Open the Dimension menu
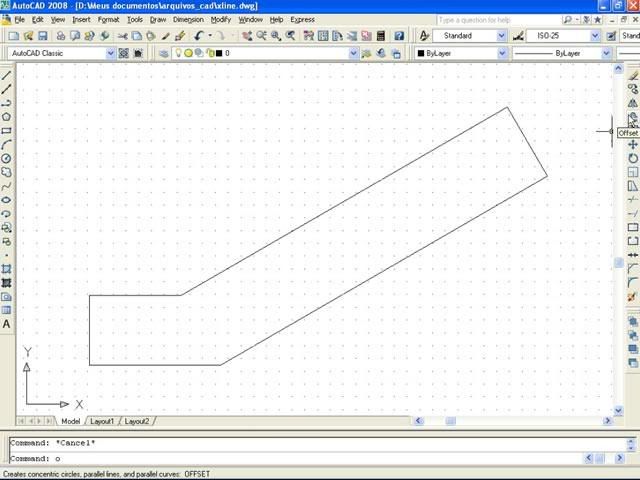 pyautogui.click(x=188, y=20)
